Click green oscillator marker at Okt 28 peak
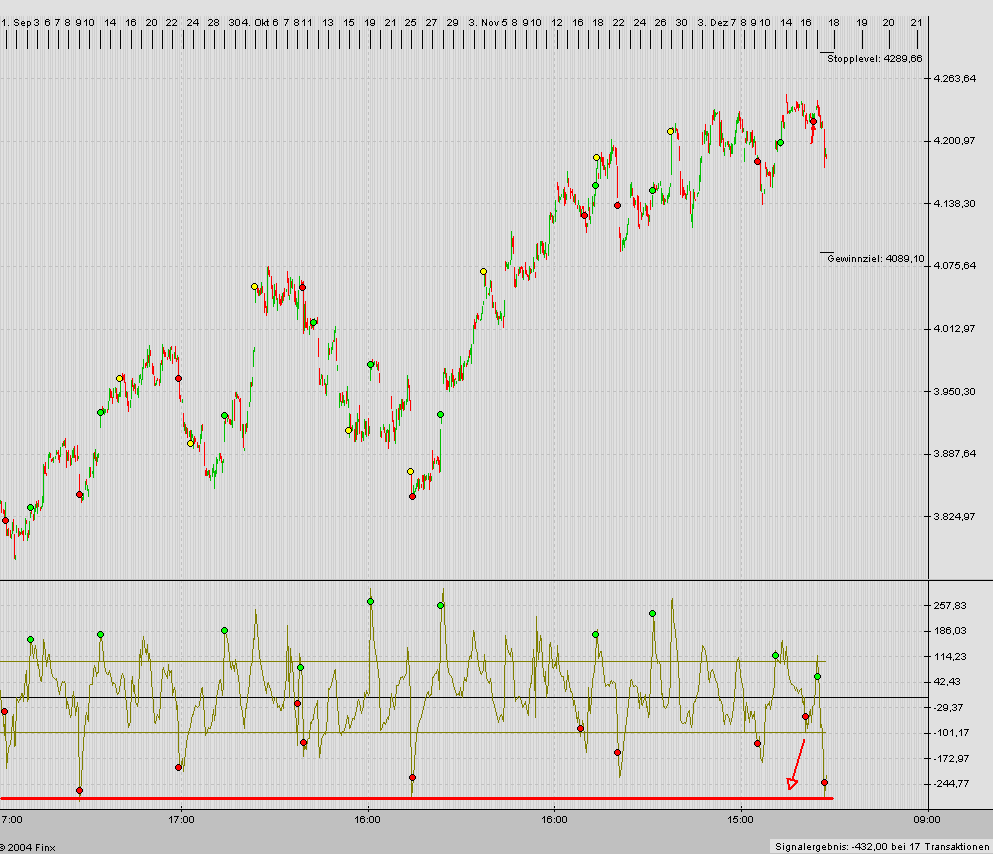Viewport: 993px width, 854px height. (x=441, y=606)
